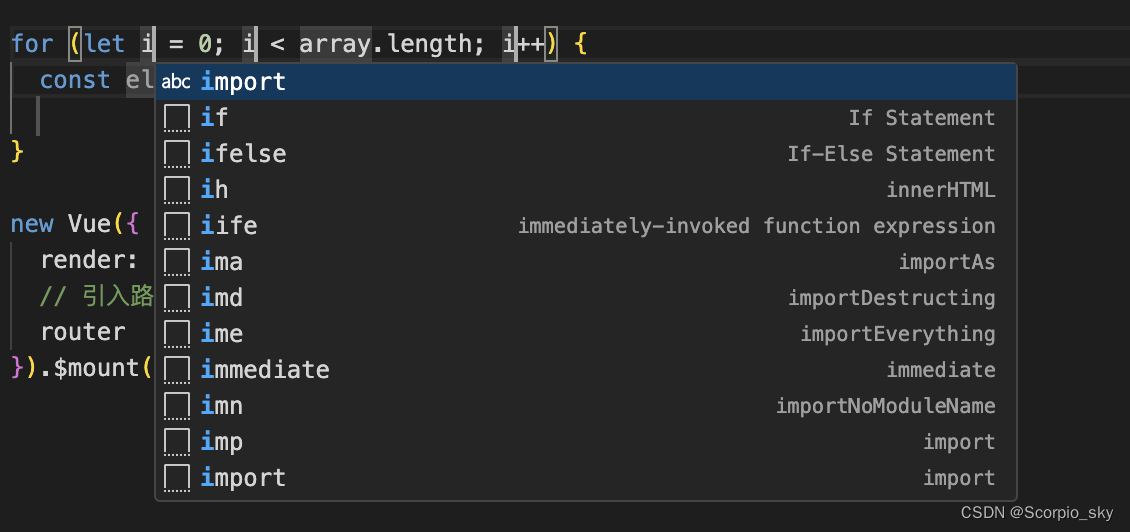
Task: Click the 'innerHTML' description label
Action: [x=940, y=190]
